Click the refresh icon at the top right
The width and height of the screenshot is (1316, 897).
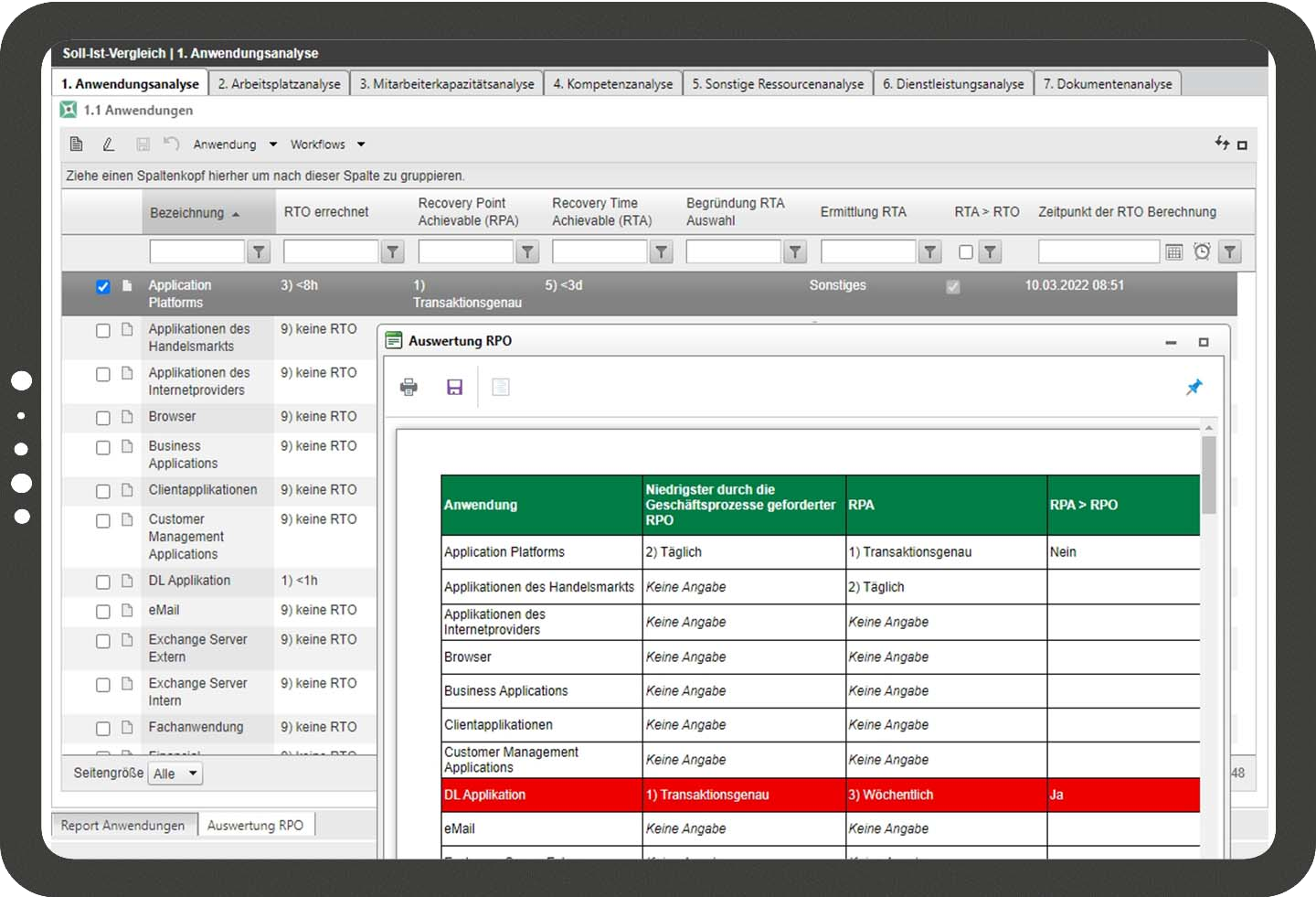tap(1220, 144)
